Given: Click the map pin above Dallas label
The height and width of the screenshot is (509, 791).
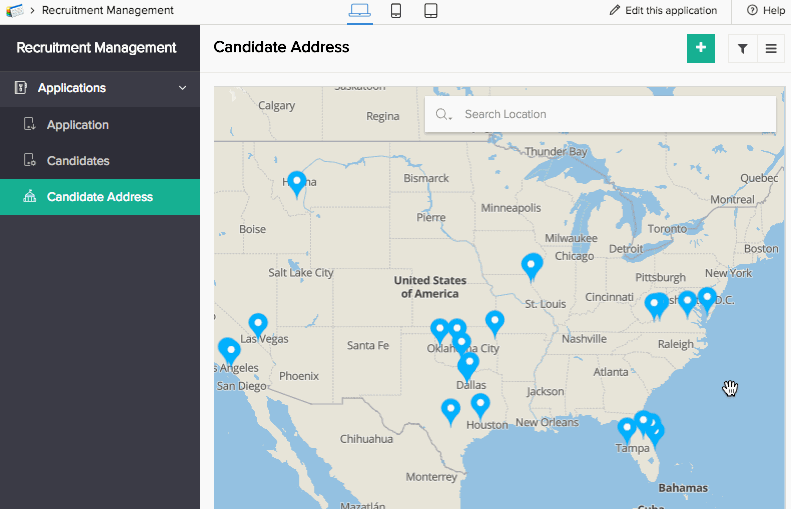Looking at the screenshot, I should [x=468, y=366].
